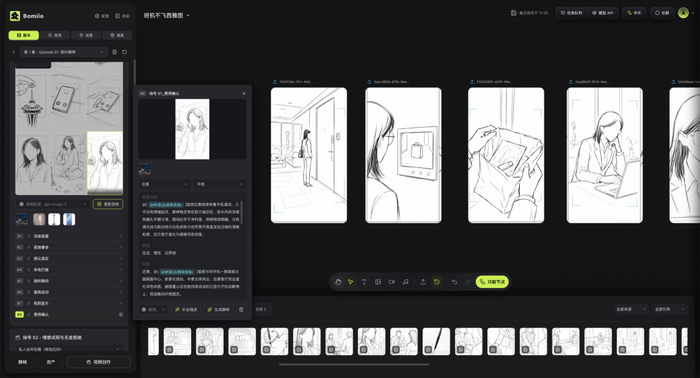Select the hallway door storyboard frame
Image resolution: width=700 pixels, height=378 pixels.
point(309,155)
